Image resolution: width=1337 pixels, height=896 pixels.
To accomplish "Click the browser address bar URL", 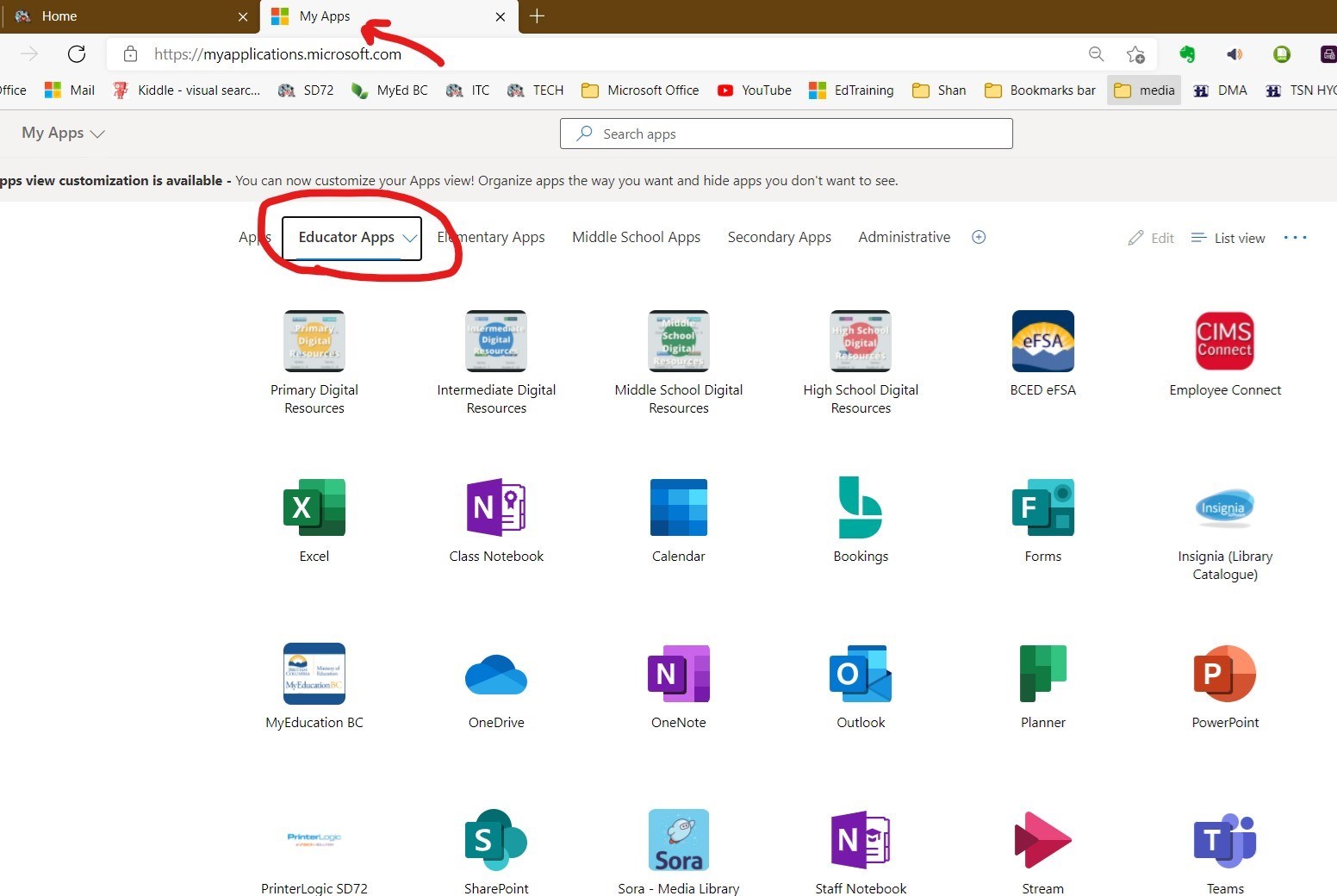I will pyautogui.click(x=277, y=54).
